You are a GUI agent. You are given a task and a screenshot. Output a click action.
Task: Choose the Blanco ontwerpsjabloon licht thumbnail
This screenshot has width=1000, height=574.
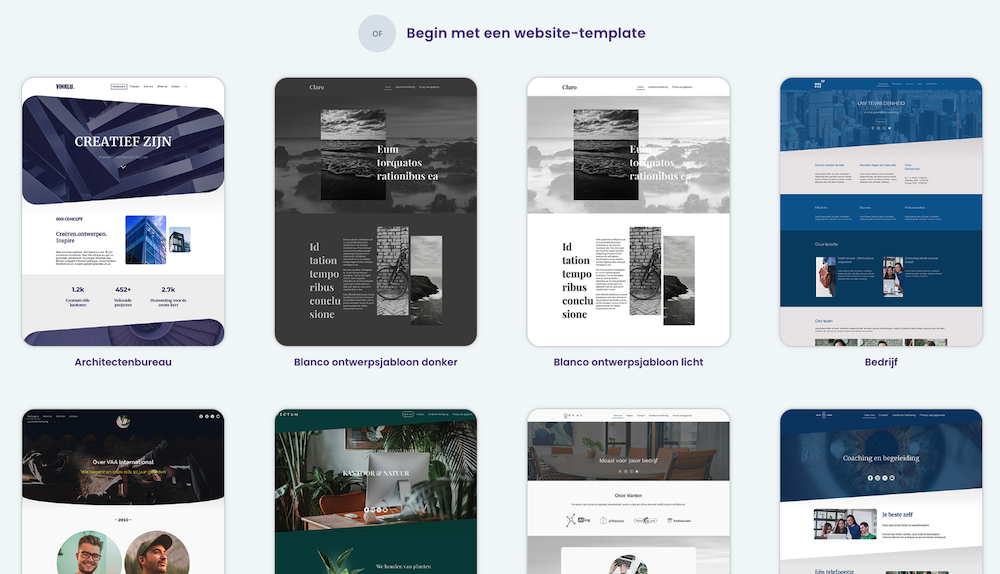click(x=628, y=212)
